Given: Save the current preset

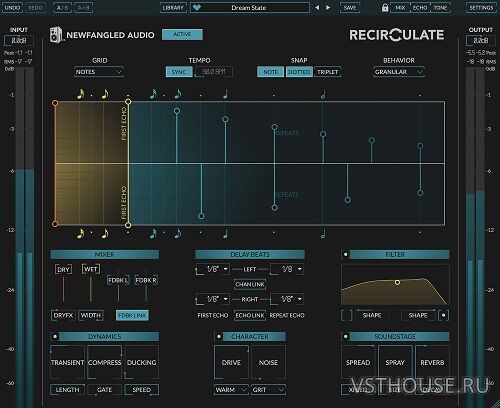Looking at the screenshot, I should pyautogui.click(x=350, y=7).
